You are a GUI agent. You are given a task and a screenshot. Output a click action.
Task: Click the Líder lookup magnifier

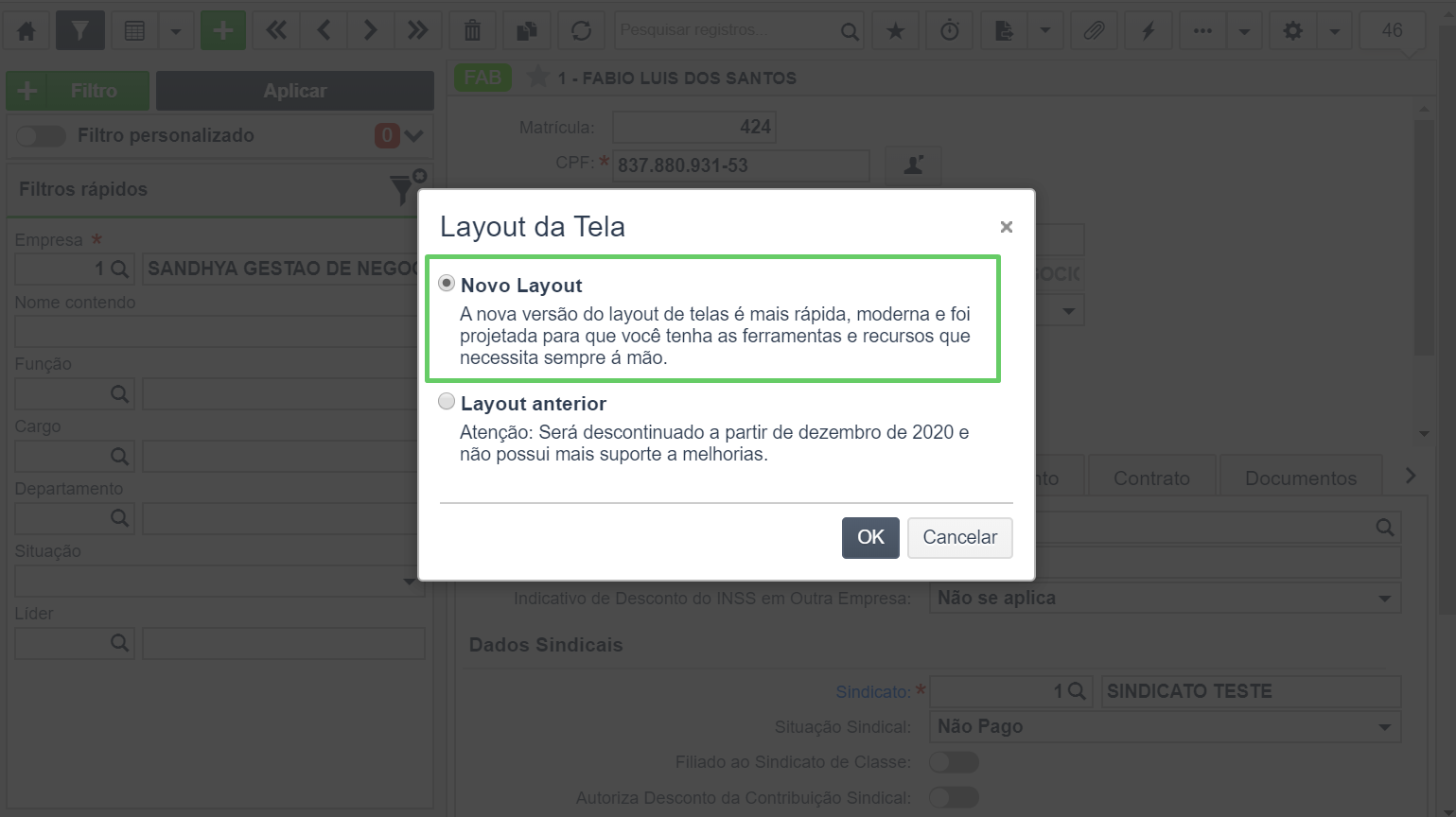tap(119, 643)
